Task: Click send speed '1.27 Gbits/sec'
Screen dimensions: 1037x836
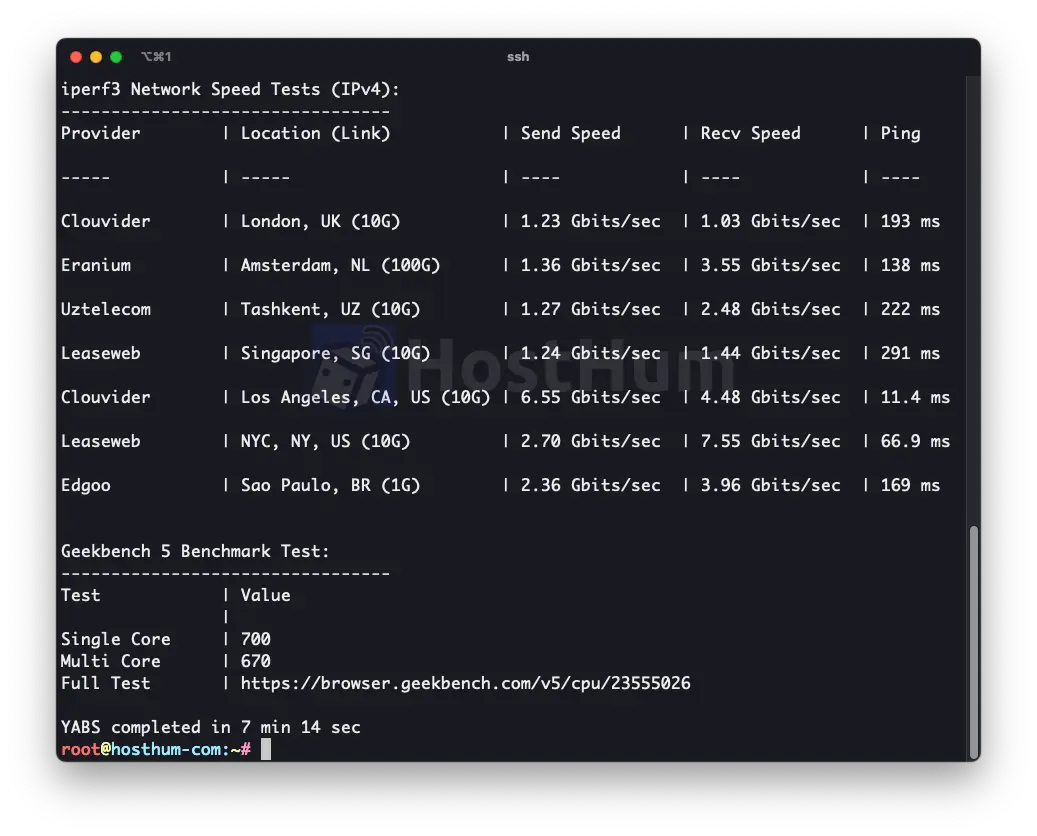Action: 591,309
